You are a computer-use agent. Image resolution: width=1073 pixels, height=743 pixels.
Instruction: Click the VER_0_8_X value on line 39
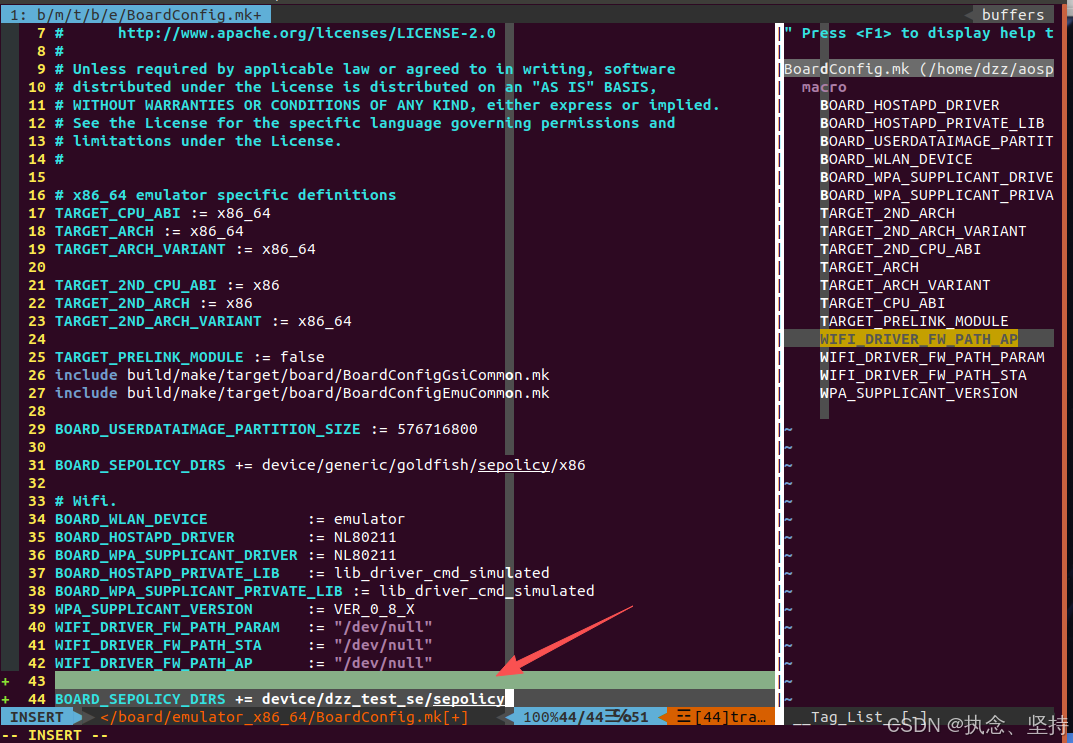coord(374,609)
